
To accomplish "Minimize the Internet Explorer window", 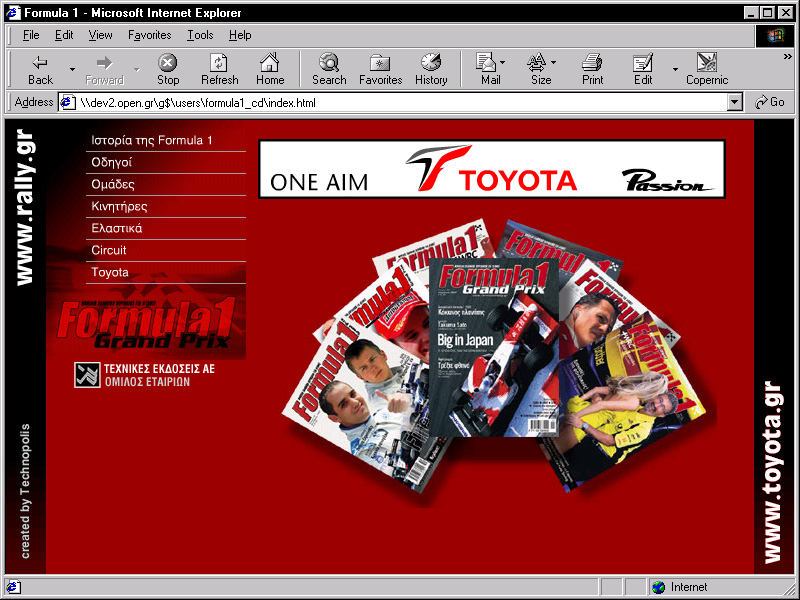I will point(751,13).
